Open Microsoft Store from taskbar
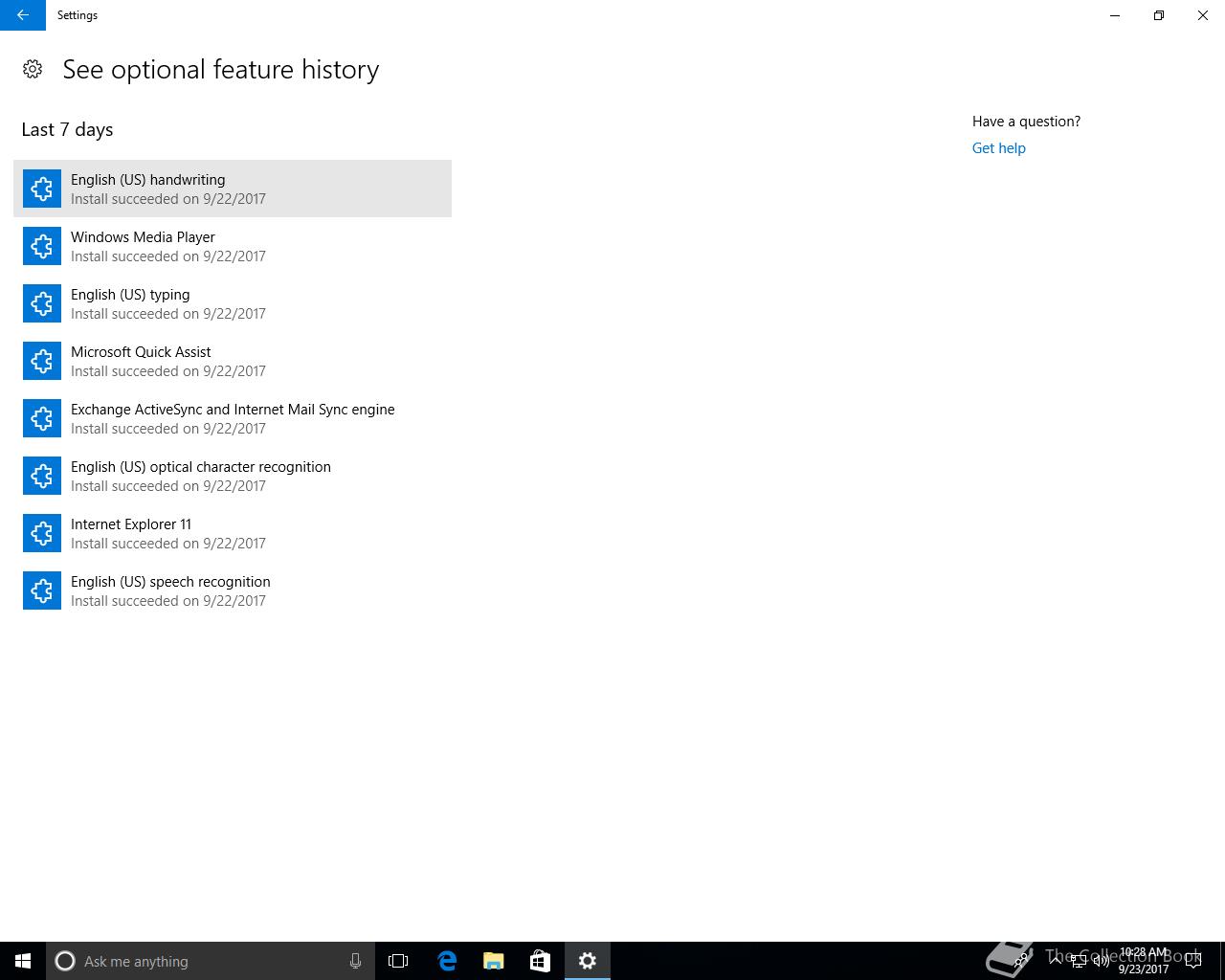The height and width of the screenshot is (980, 1225). (x=540, y=961)
